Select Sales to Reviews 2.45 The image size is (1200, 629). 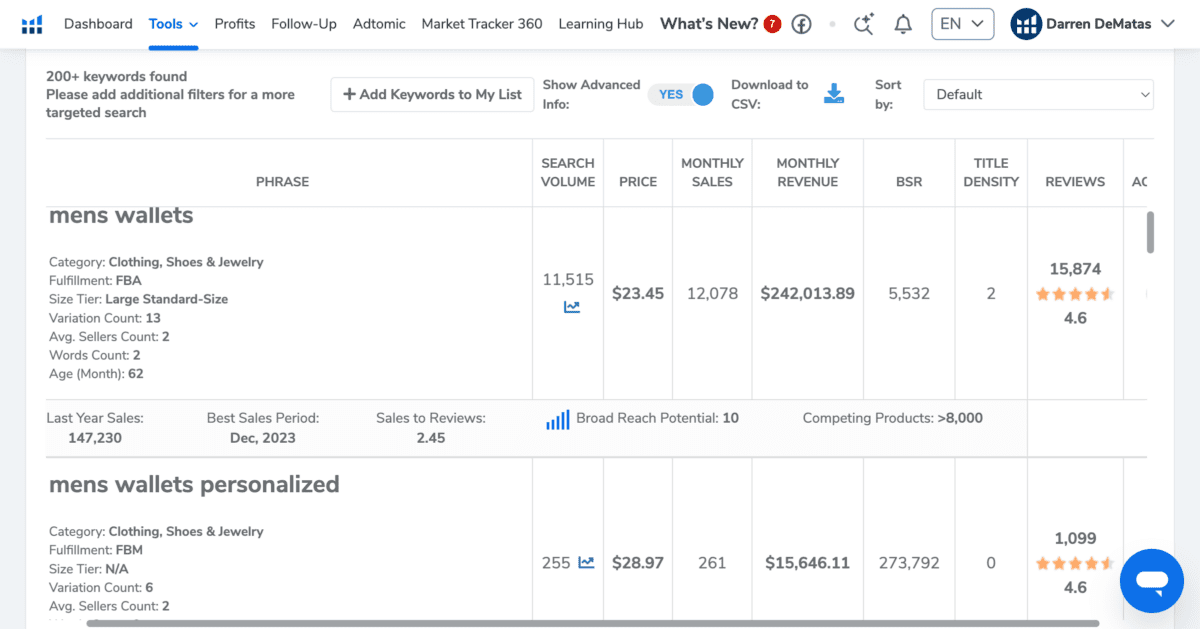pos(431,438)
